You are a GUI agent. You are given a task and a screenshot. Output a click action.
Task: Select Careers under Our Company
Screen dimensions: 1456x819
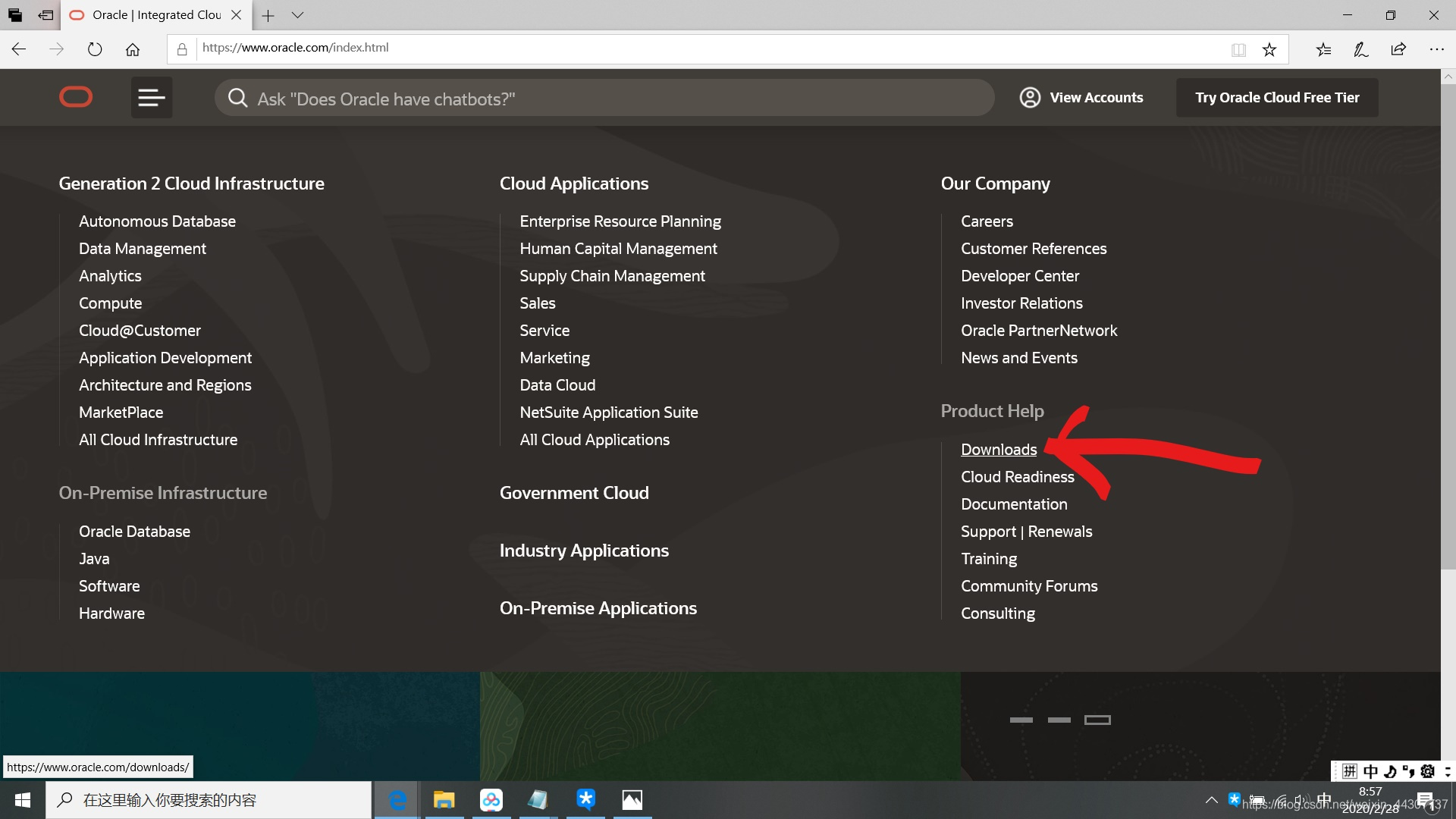tap(987, 221)
